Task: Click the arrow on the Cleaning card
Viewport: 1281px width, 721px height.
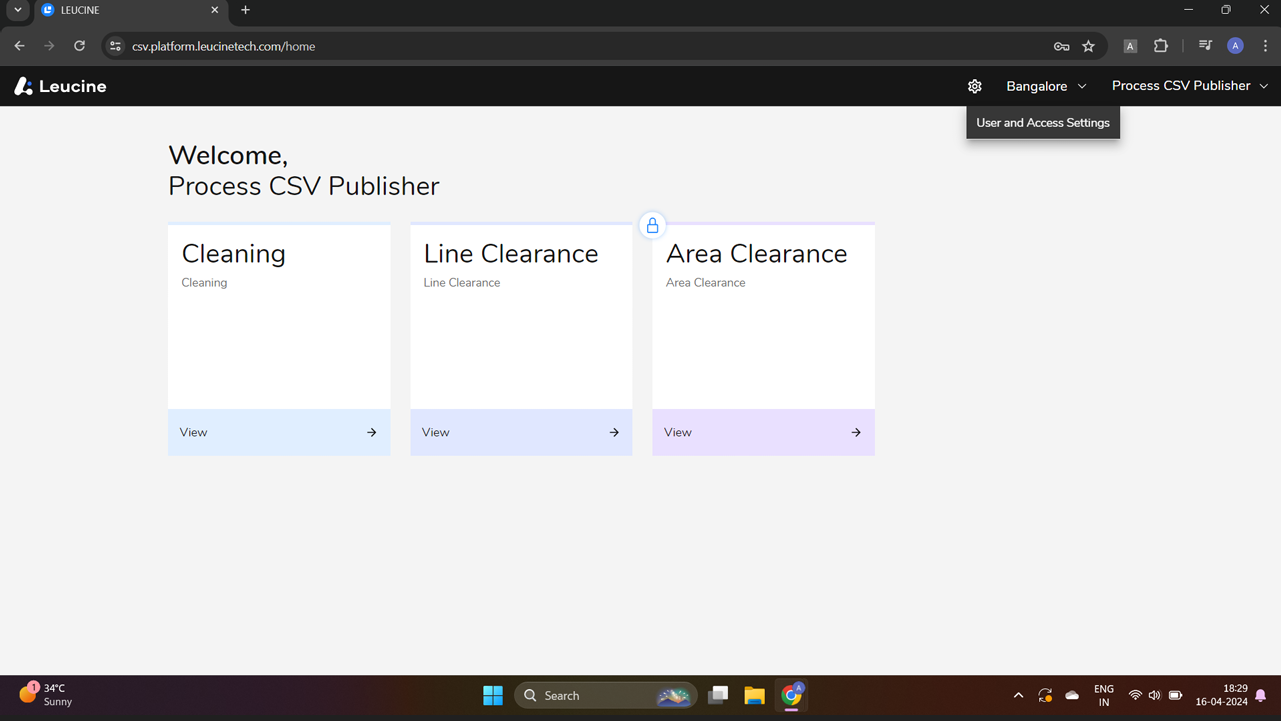Action: point(372,433)
